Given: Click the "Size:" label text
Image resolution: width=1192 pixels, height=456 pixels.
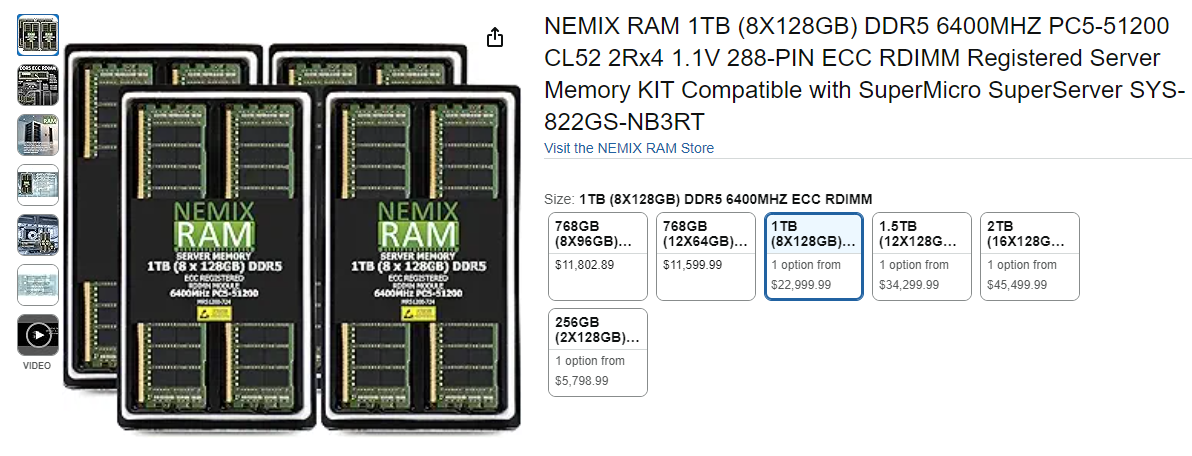Looking at the screenshot, I should coord(559,198).
